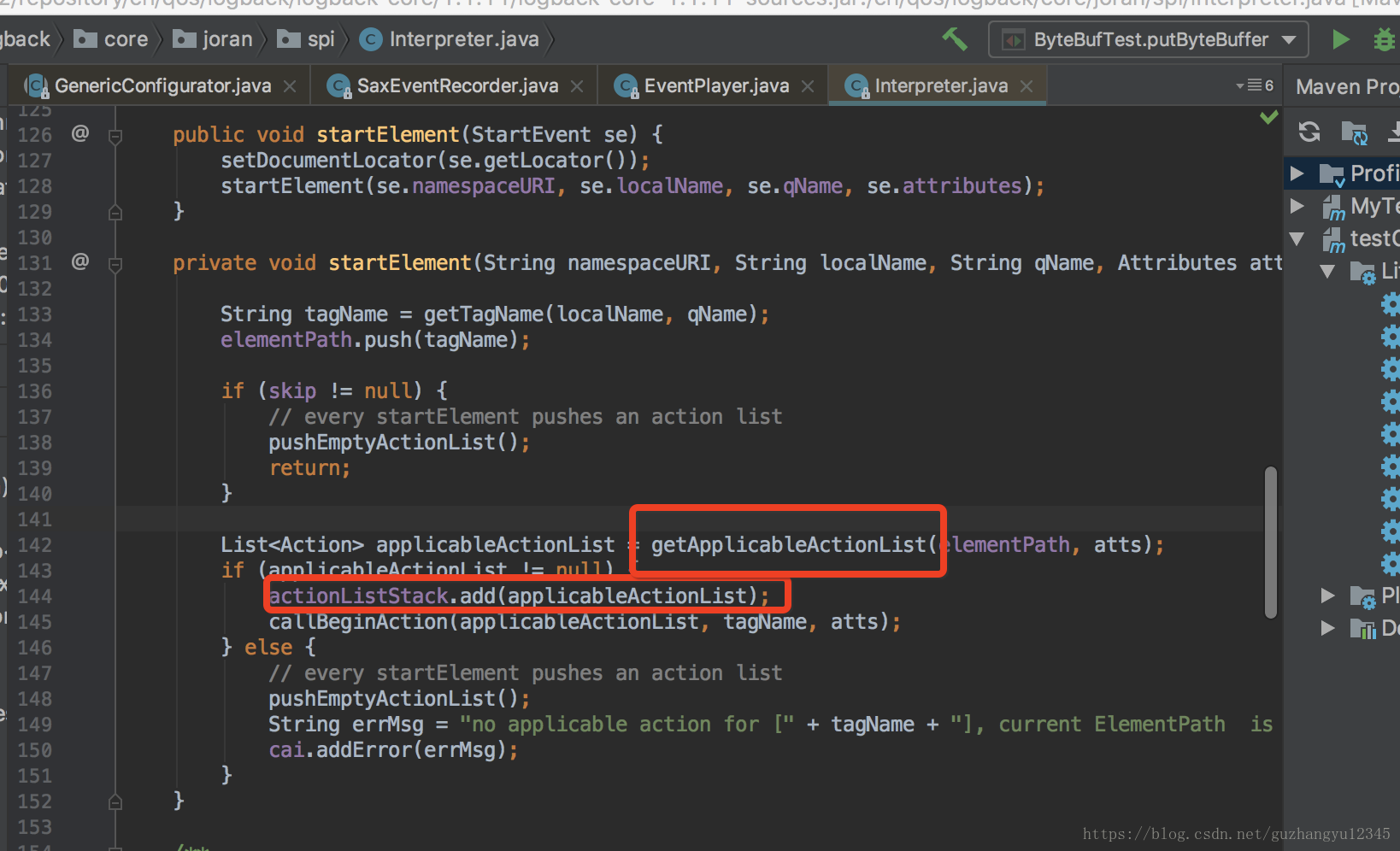The image size is (1400, 851).
Task: Click the Lifecycle folder icon in the Maven tree
Action: [x=1363, y=273]
